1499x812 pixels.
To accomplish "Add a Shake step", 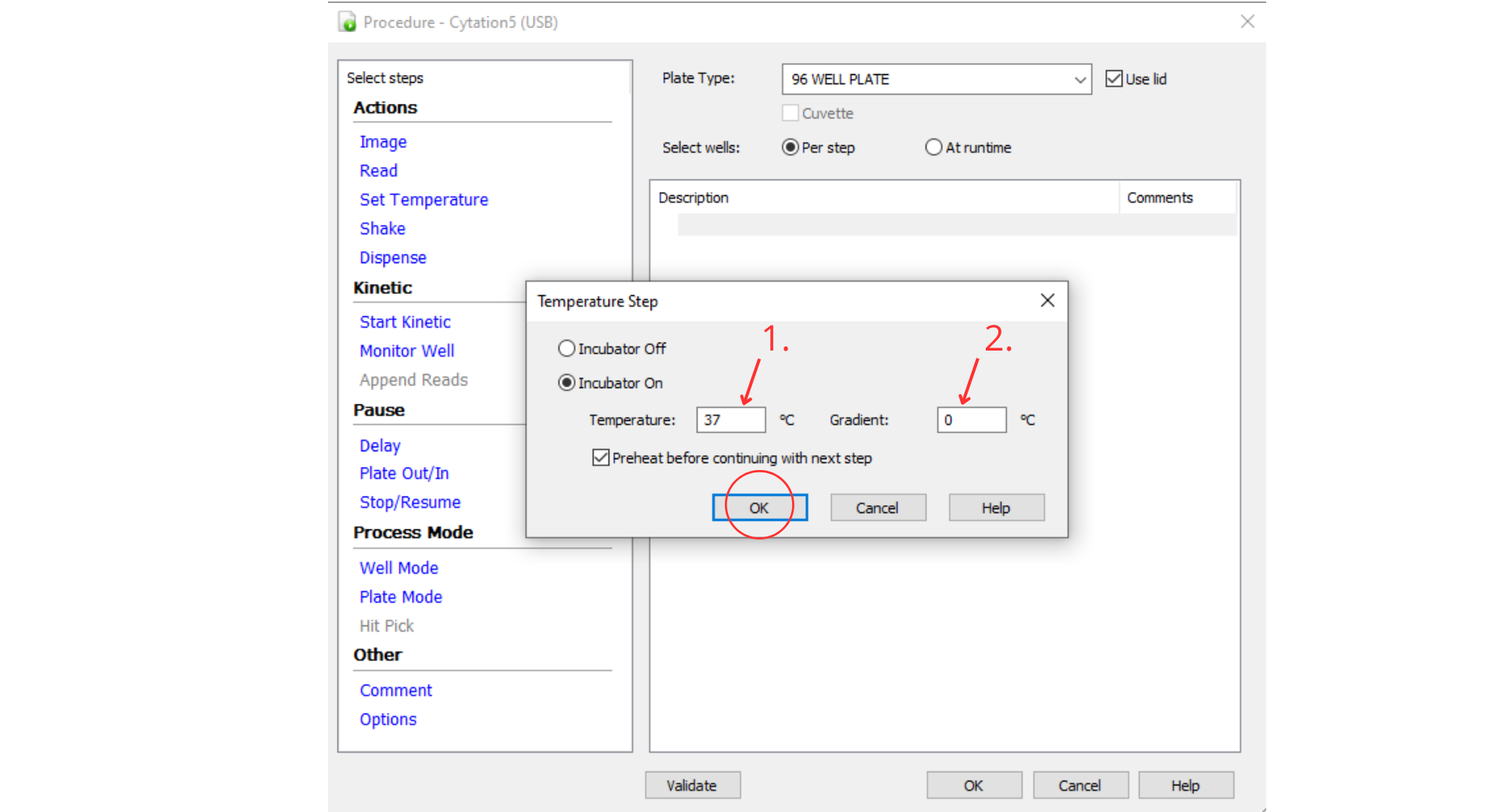I will coord(382,229).
